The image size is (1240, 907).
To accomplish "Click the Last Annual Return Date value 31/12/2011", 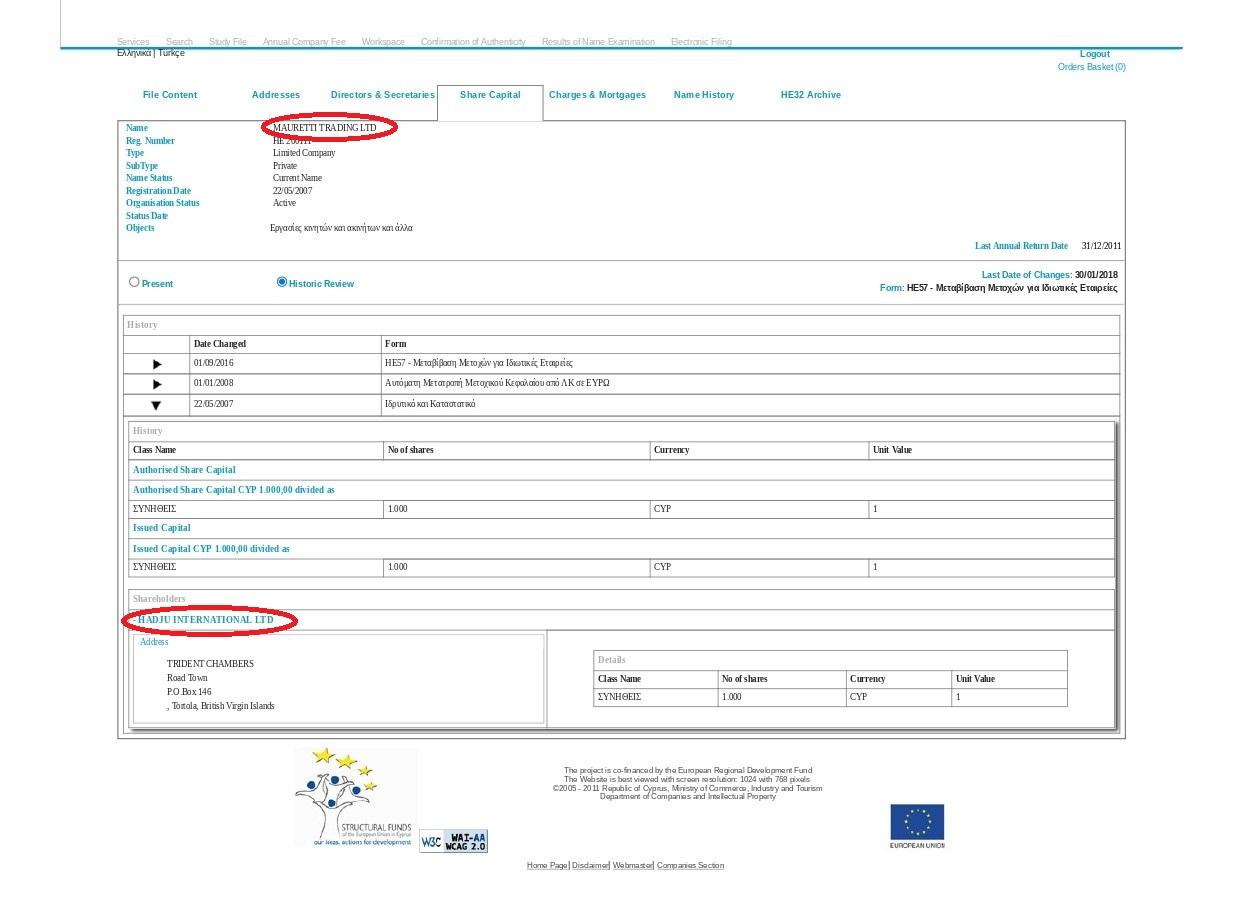I will coord(1101,246).
